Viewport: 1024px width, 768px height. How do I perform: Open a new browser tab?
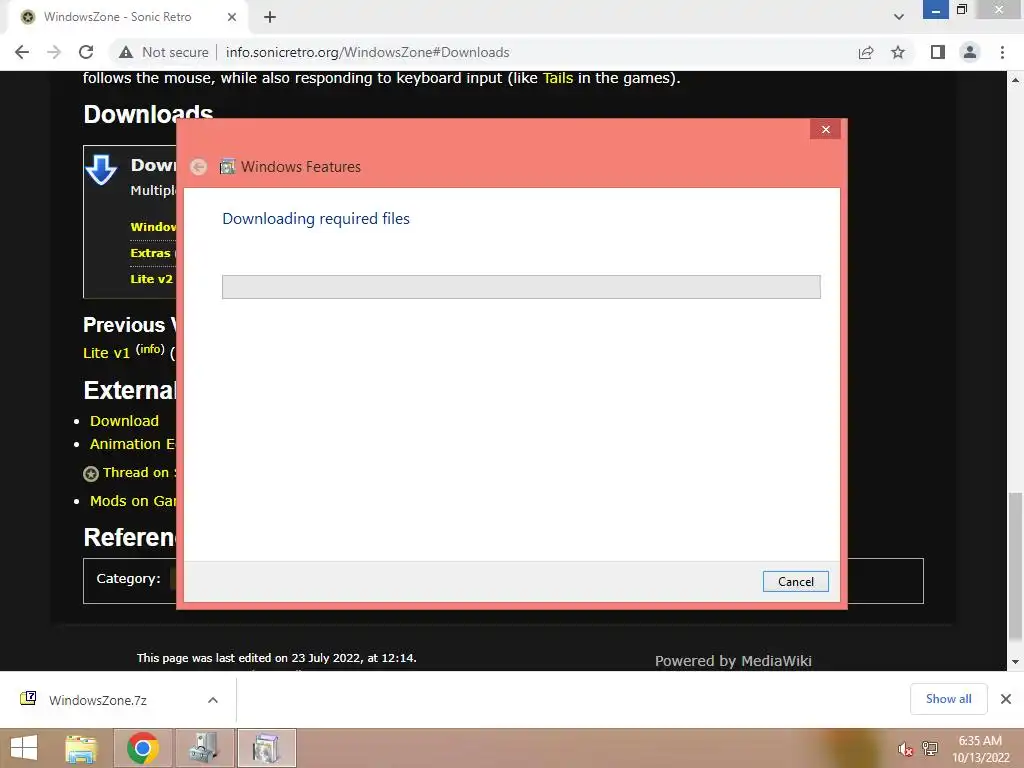point(270,17)
